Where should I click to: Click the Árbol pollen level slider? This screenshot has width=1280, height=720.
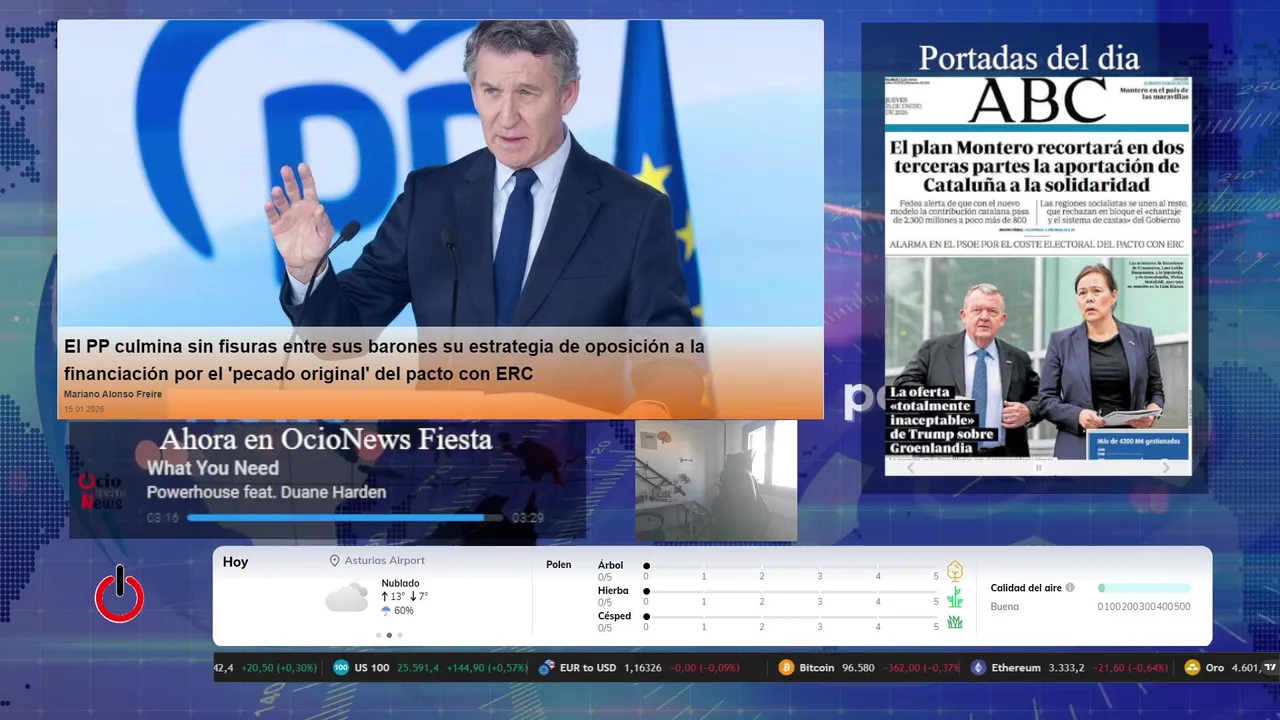(791, 566)
